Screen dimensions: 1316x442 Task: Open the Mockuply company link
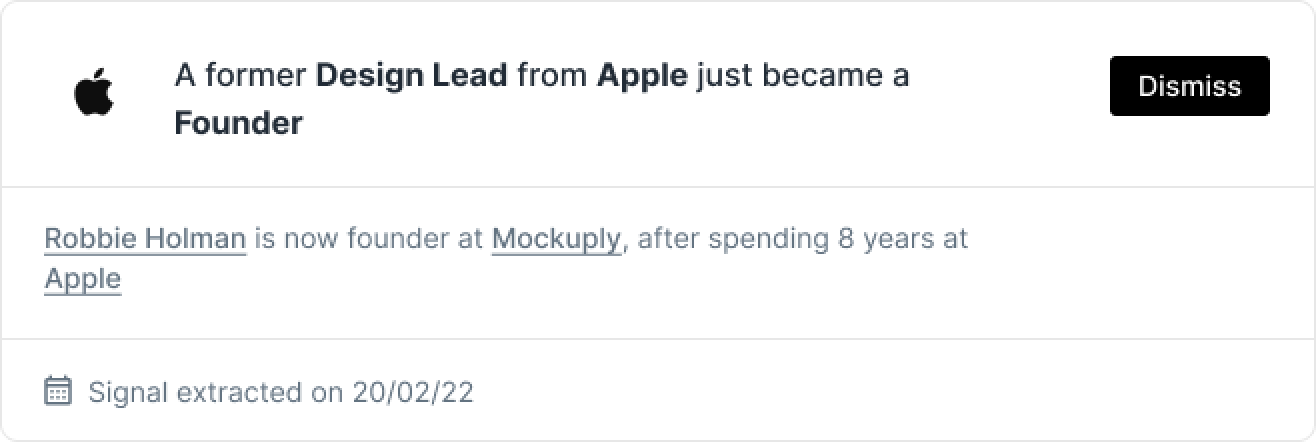557,239
